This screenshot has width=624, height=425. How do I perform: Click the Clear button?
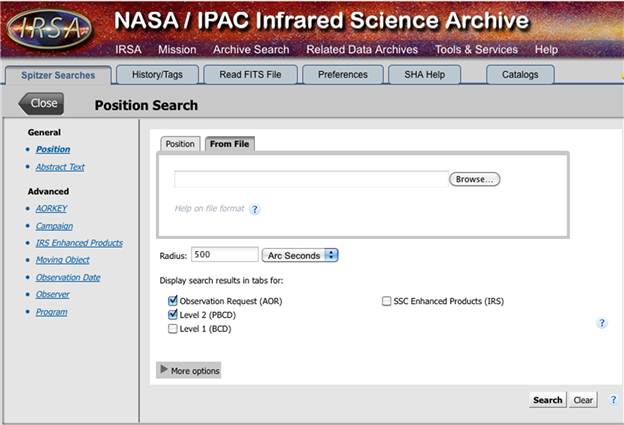[x=583, y=400]
